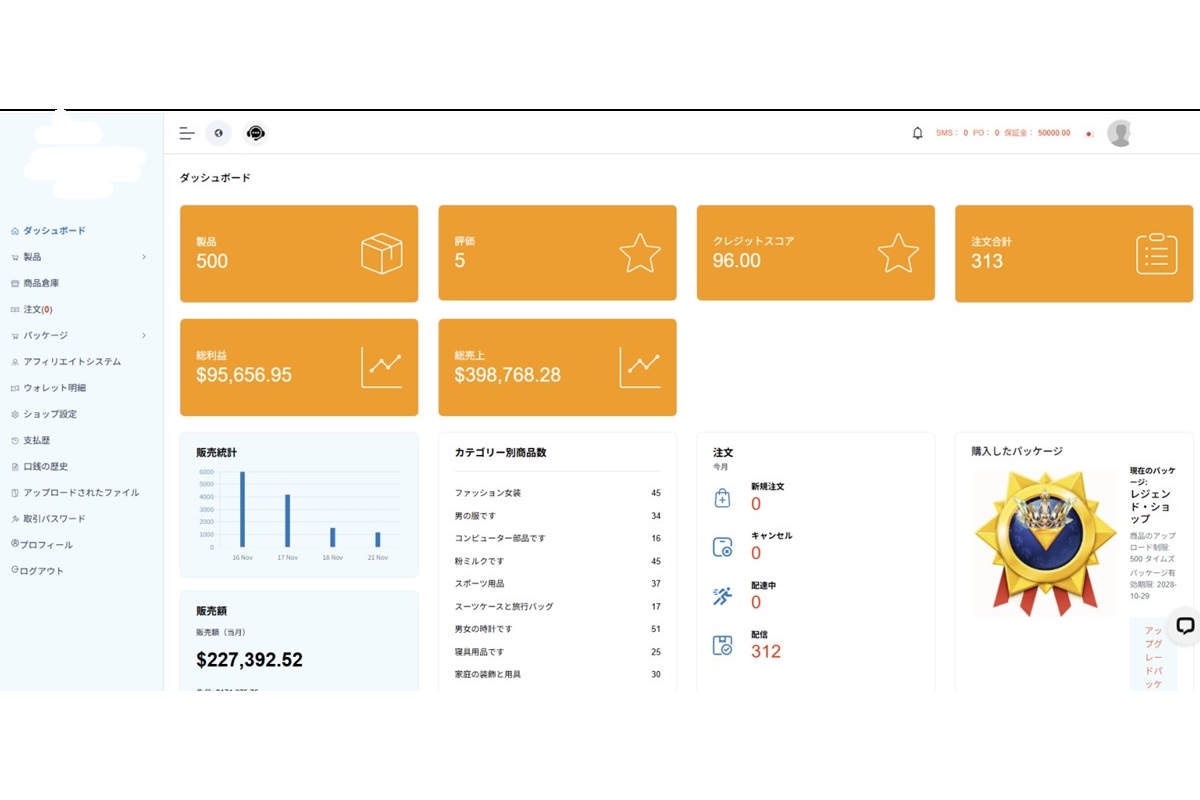1200x800 pixels.
Task: Click the chart icon on 総売上 card
Action: [640, 367]
